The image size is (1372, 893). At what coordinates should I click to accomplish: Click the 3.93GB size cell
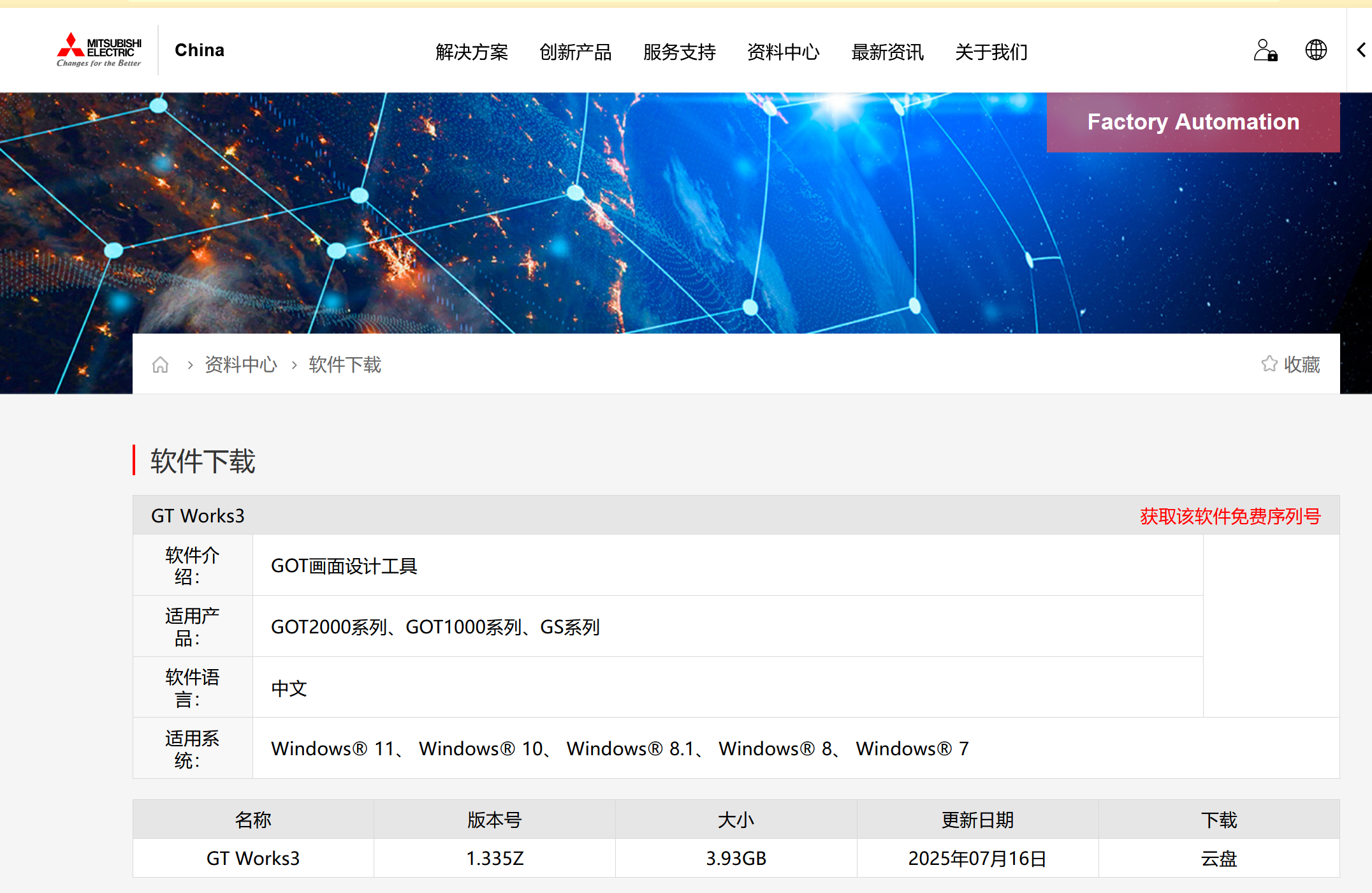(x=736, y=859)
